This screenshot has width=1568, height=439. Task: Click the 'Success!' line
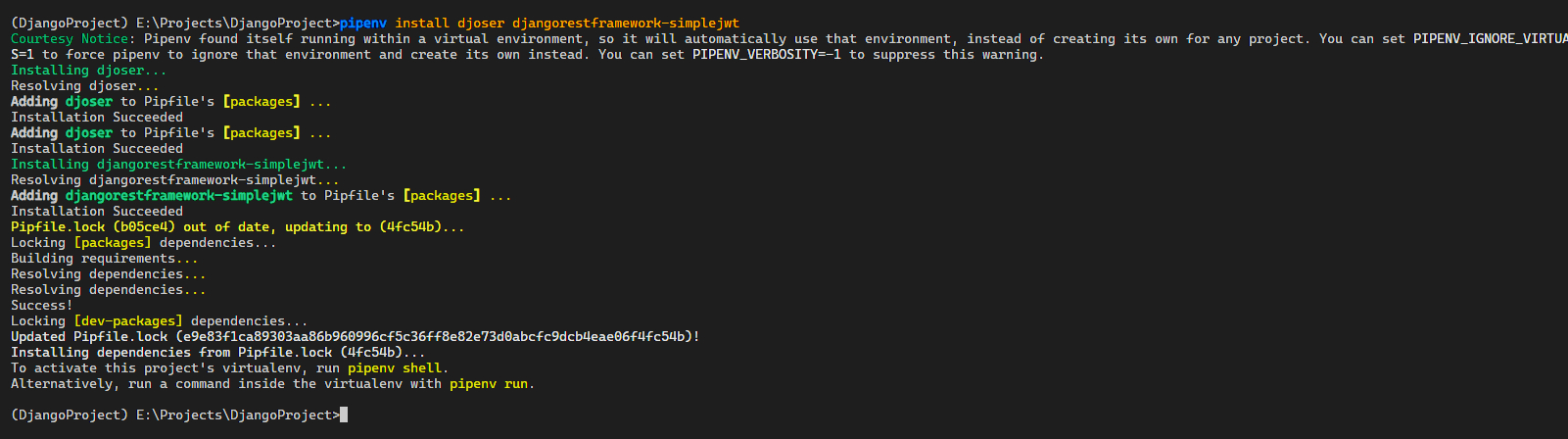coord(42,306)
